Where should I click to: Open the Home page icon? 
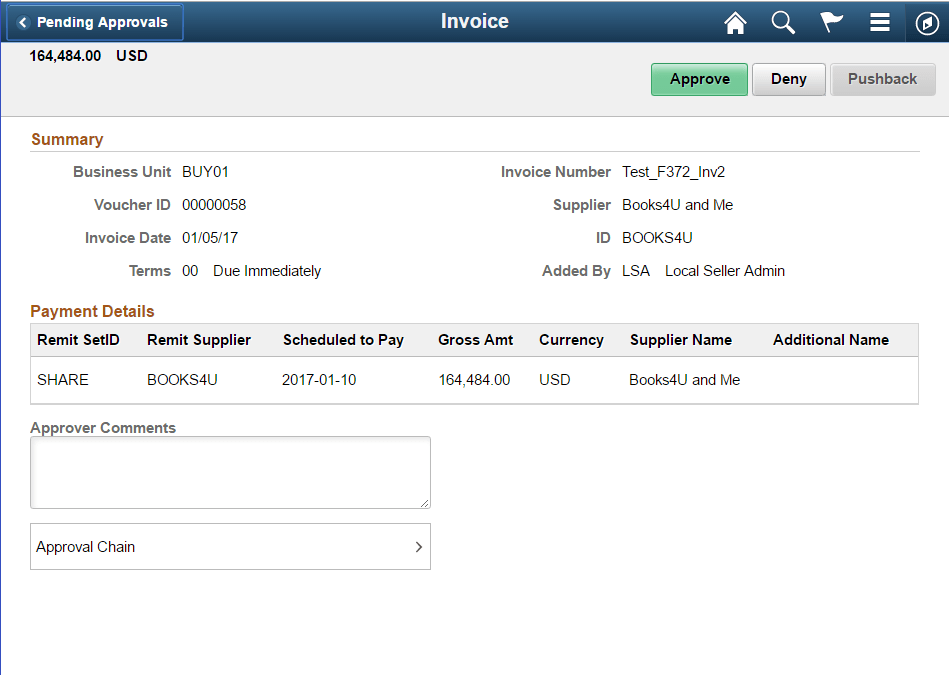coord(735,22)
